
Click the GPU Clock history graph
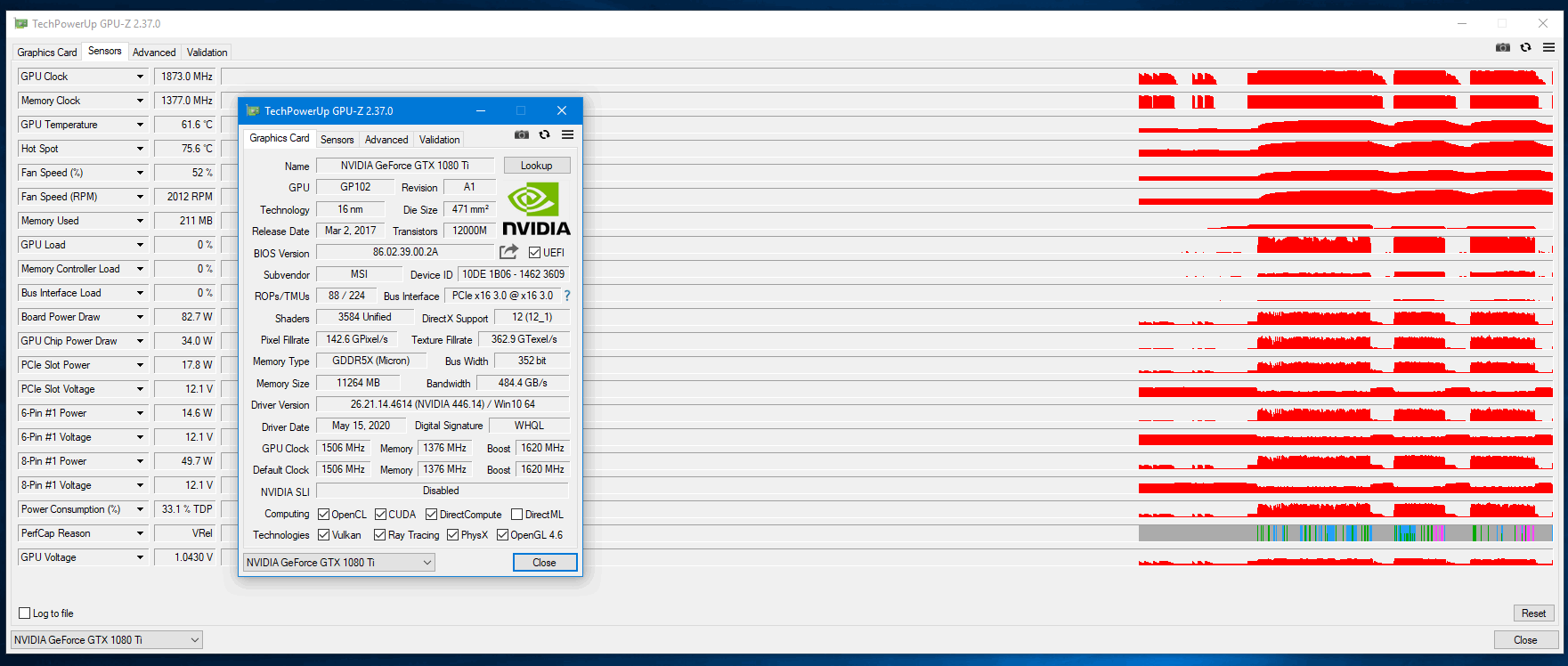coord(887,77)
